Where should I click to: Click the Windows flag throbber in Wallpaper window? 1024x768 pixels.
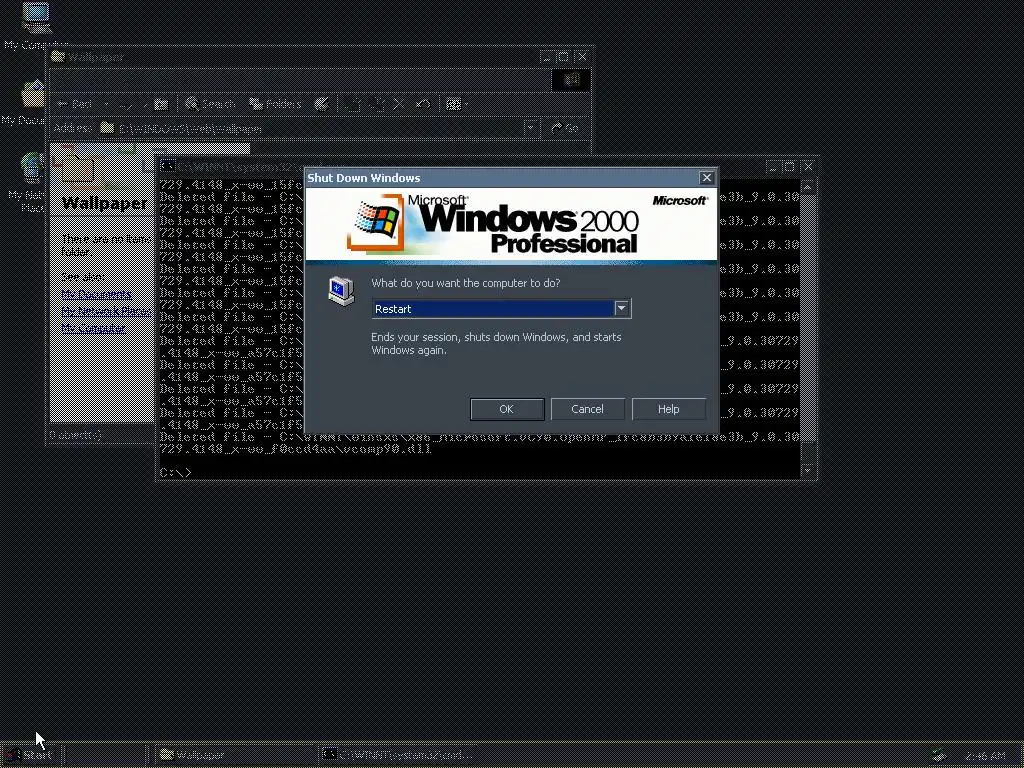point(570,80)
